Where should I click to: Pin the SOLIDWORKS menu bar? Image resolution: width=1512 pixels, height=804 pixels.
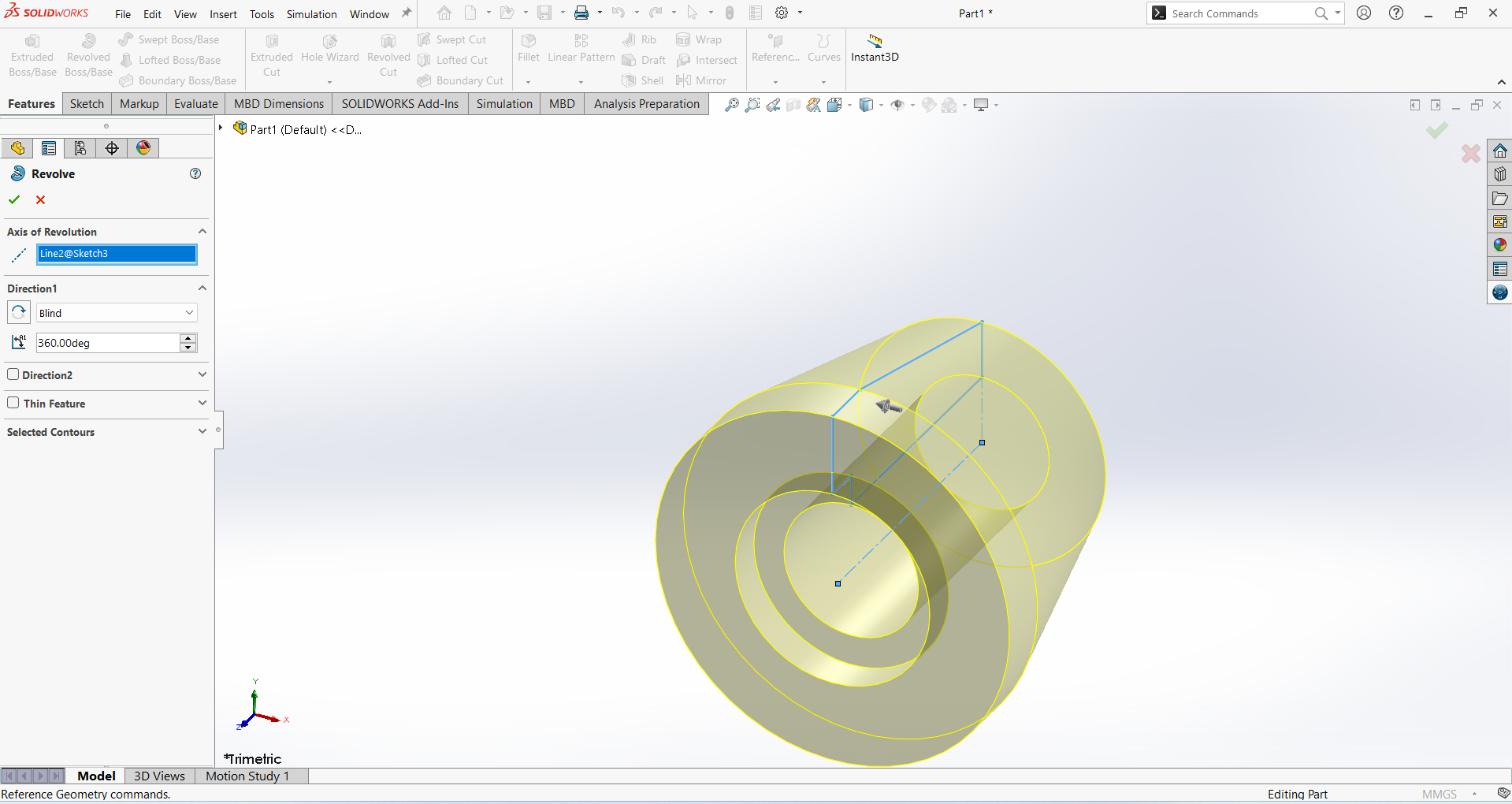pos(407,13)
